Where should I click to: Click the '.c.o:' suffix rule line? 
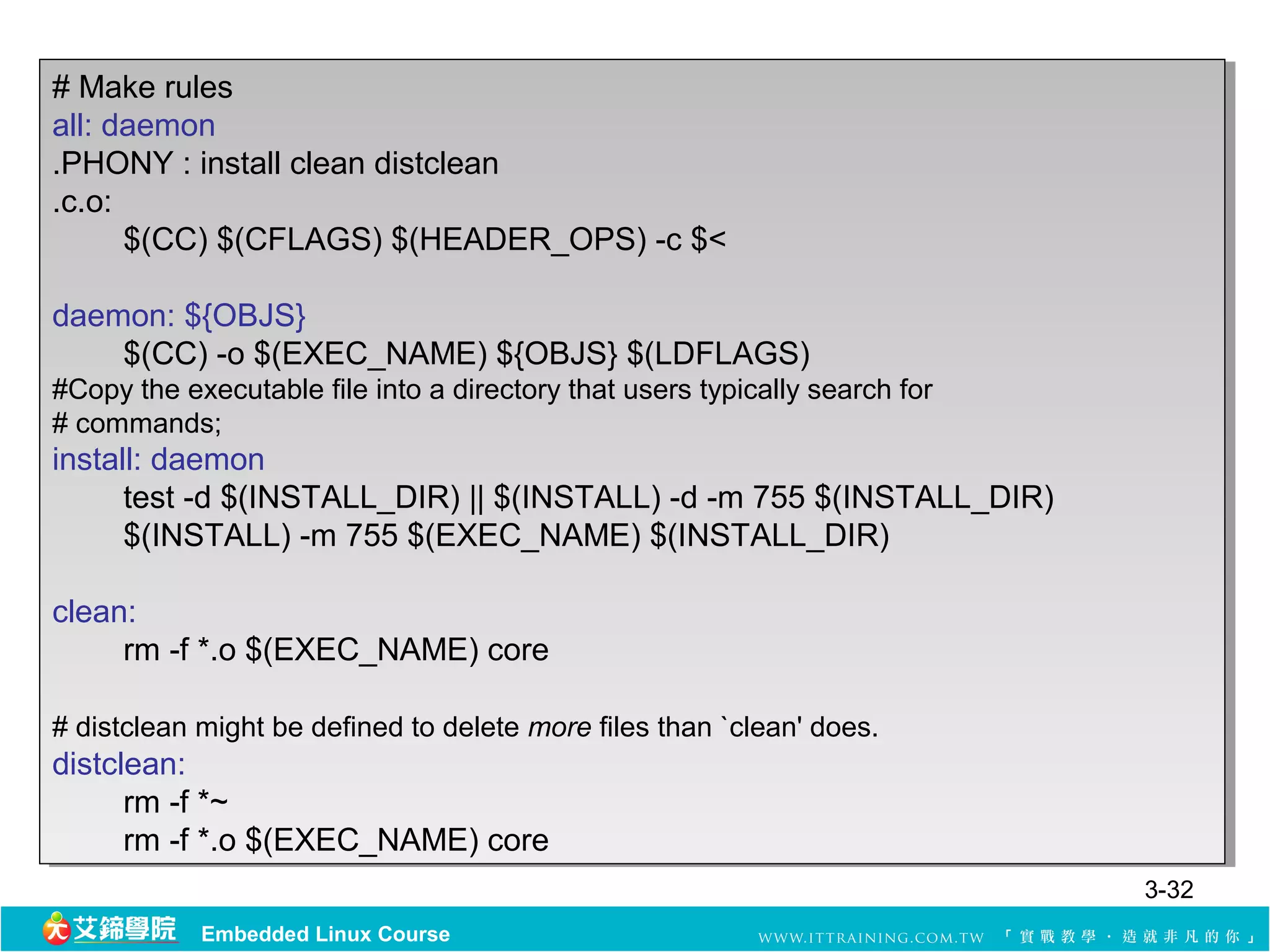pos(82,202)
